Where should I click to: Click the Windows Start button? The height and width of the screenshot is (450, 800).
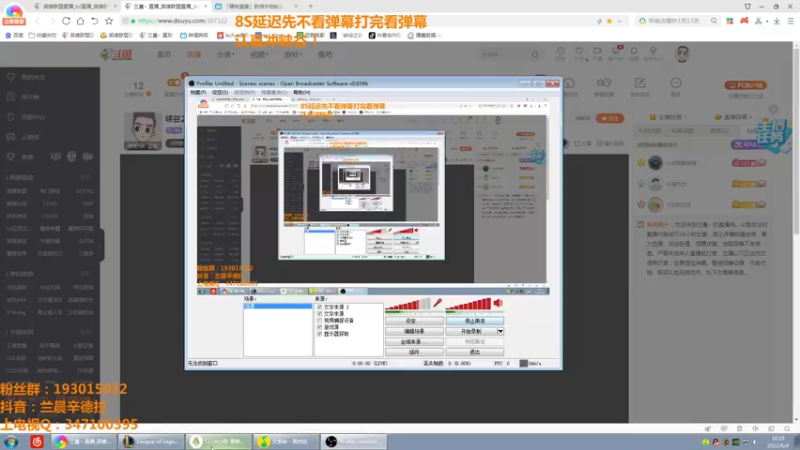[x=11, y=441]
